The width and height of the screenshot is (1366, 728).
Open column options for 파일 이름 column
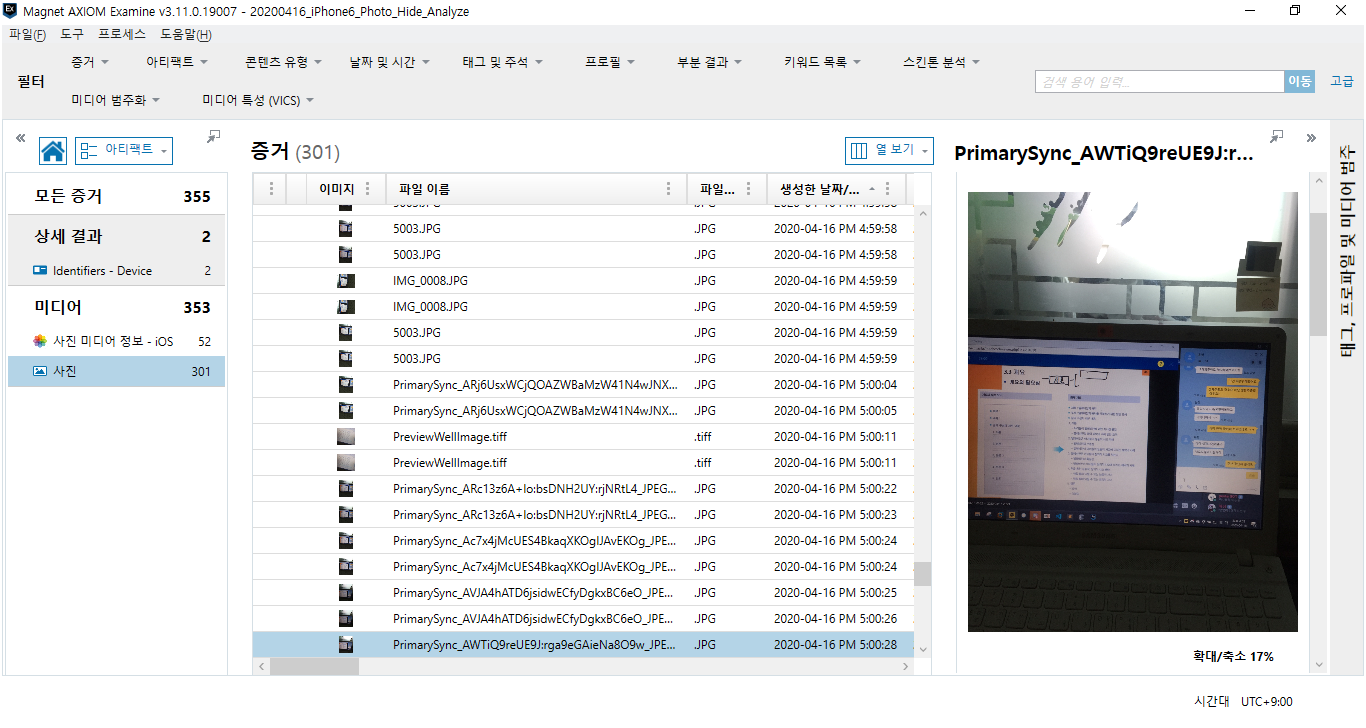click(x=669, y=189)
